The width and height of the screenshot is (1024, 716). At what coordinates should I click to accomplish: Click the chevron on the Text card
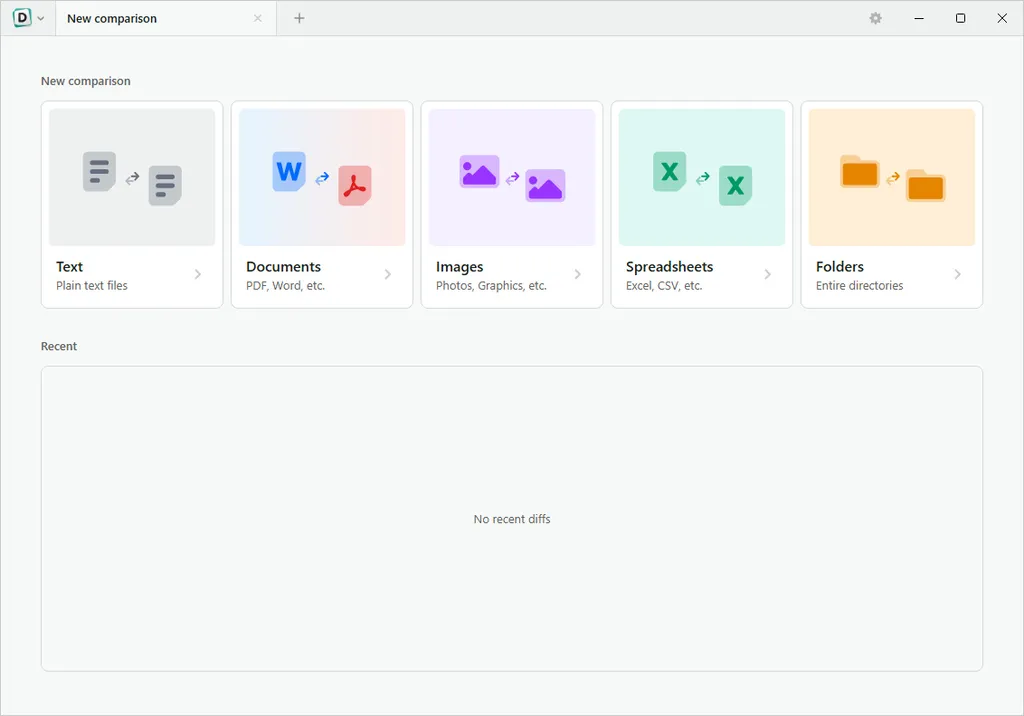[x=198, y=274]
